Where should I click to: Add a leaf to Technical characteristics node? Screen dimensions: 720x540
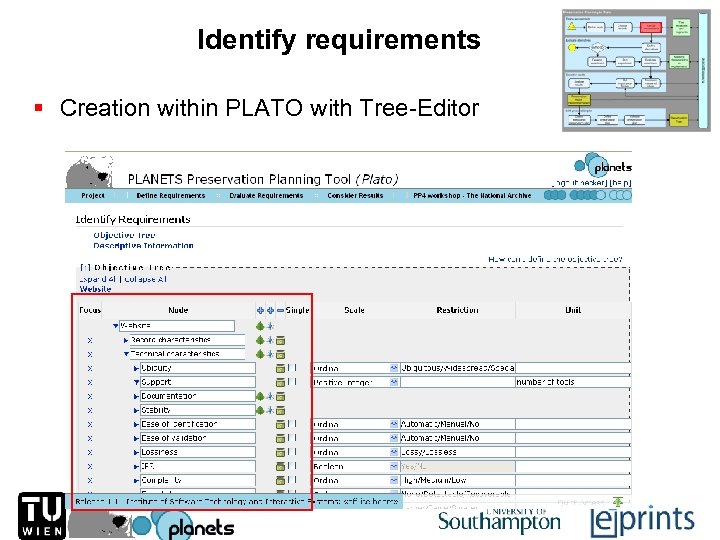(x=260, y=354)
